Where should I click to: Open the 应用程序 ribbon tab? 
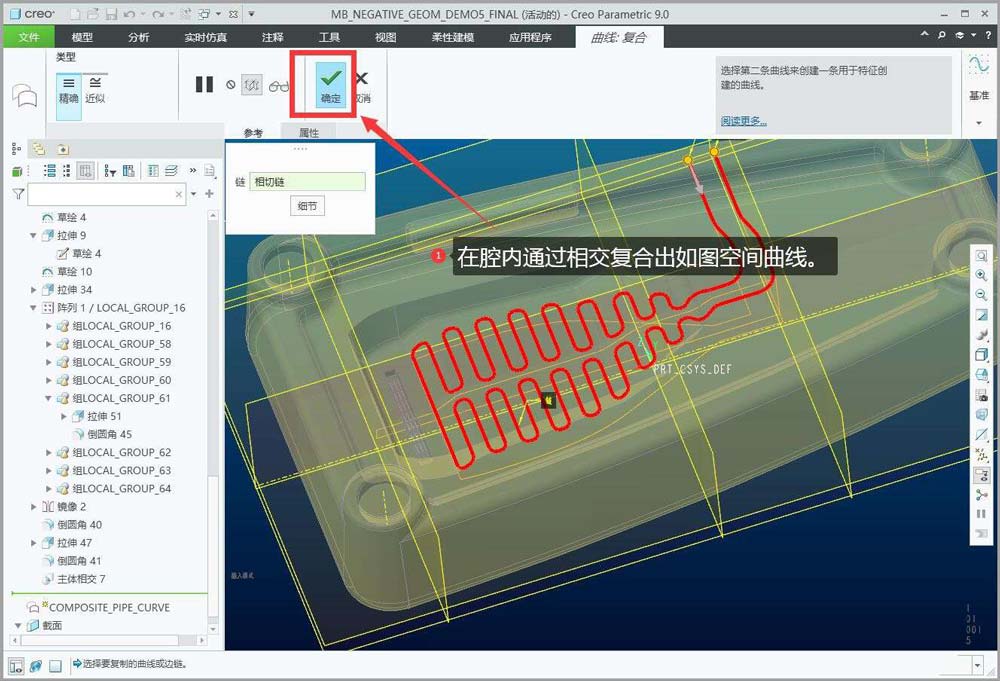click(x=531, y=37)
